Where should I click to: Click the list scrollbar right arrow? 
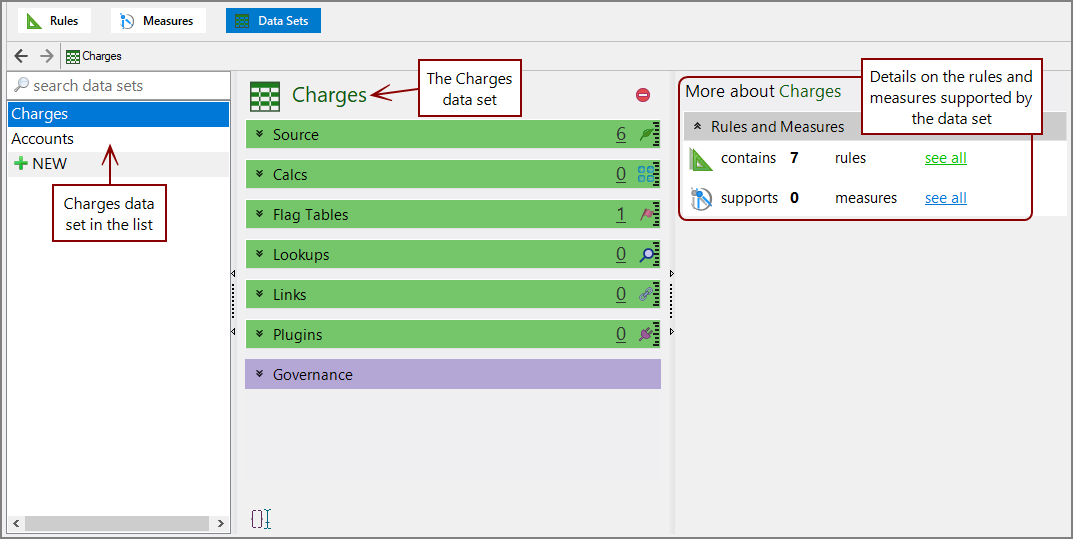(x=220, y=524)
